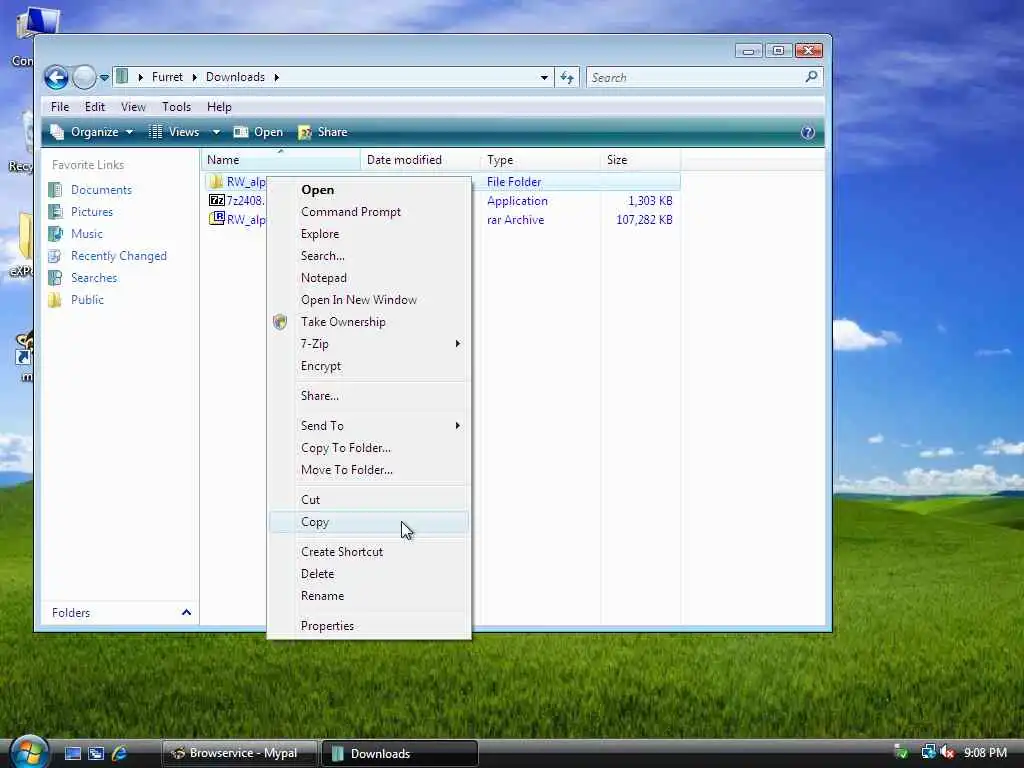Sort by Name column header
1024x768 pixels.
coord(280,160)
